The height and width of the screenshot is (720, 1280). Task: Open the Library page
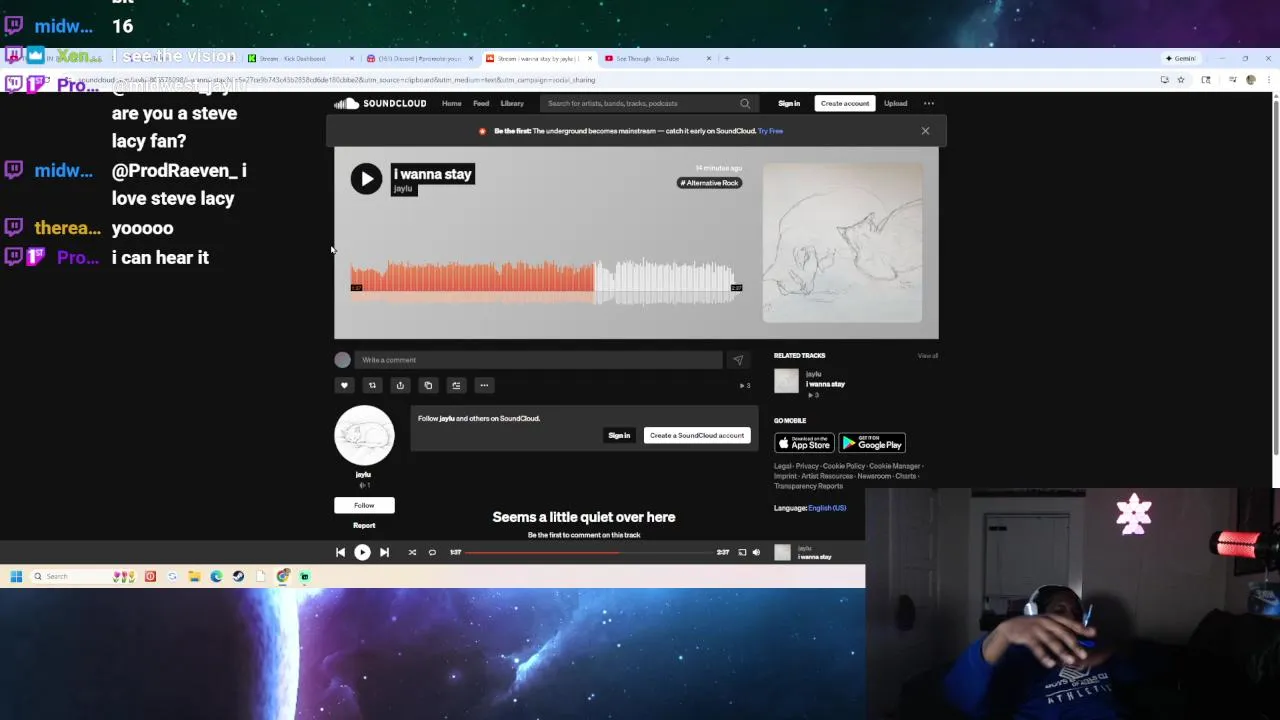(x=512, y=103)
